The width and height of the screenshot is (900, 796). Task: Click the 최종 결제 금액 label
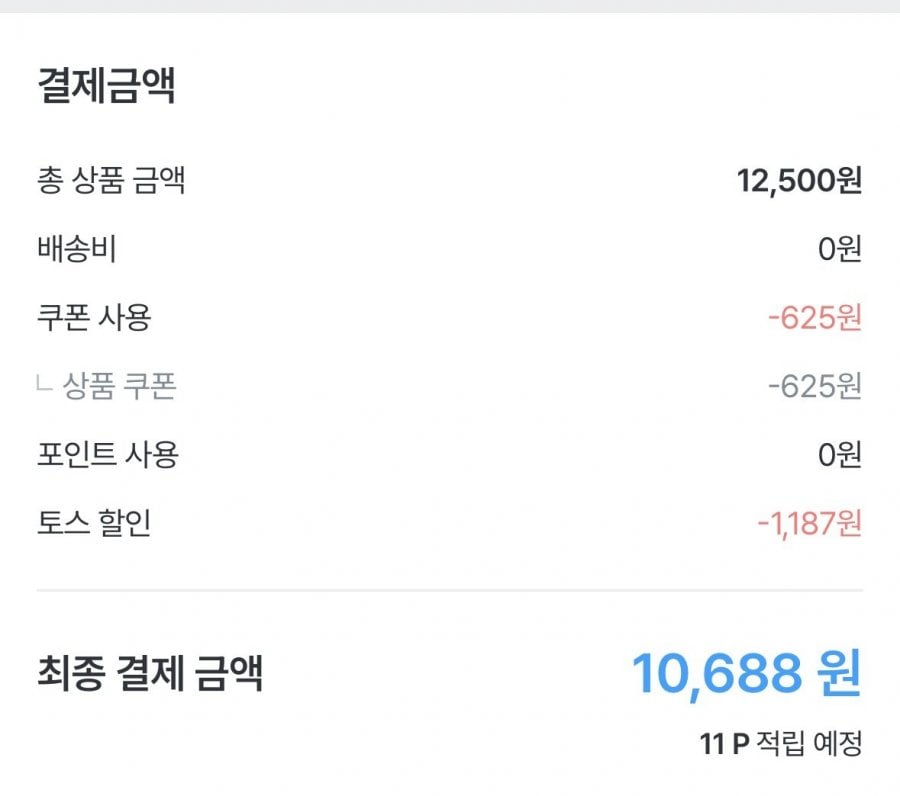(150, 673)
